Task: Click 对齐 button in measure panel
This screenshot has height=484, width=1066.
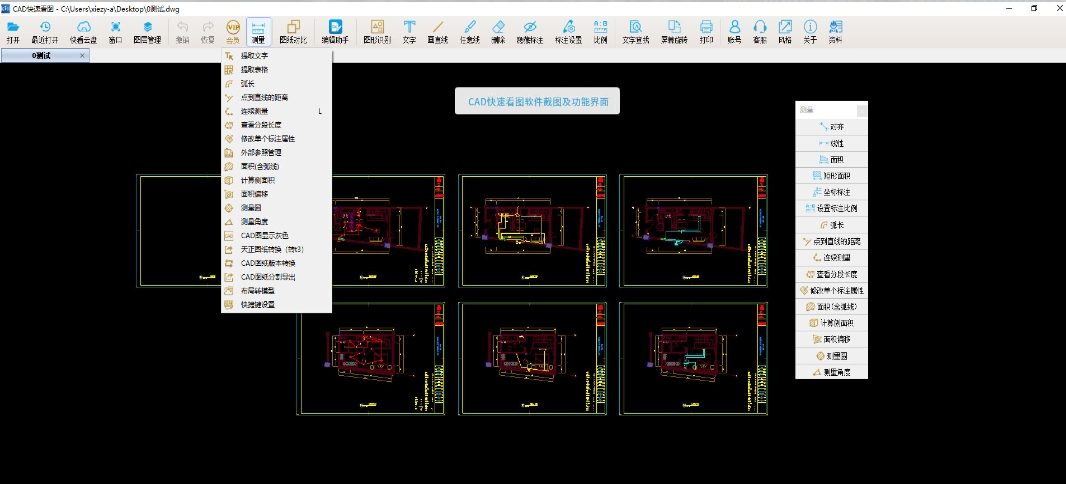Action: 831,126
